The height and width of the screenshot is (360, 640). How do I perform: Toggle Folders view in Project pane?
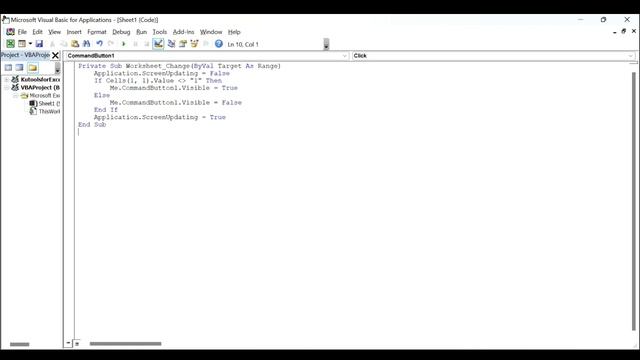tap(33, 67)
